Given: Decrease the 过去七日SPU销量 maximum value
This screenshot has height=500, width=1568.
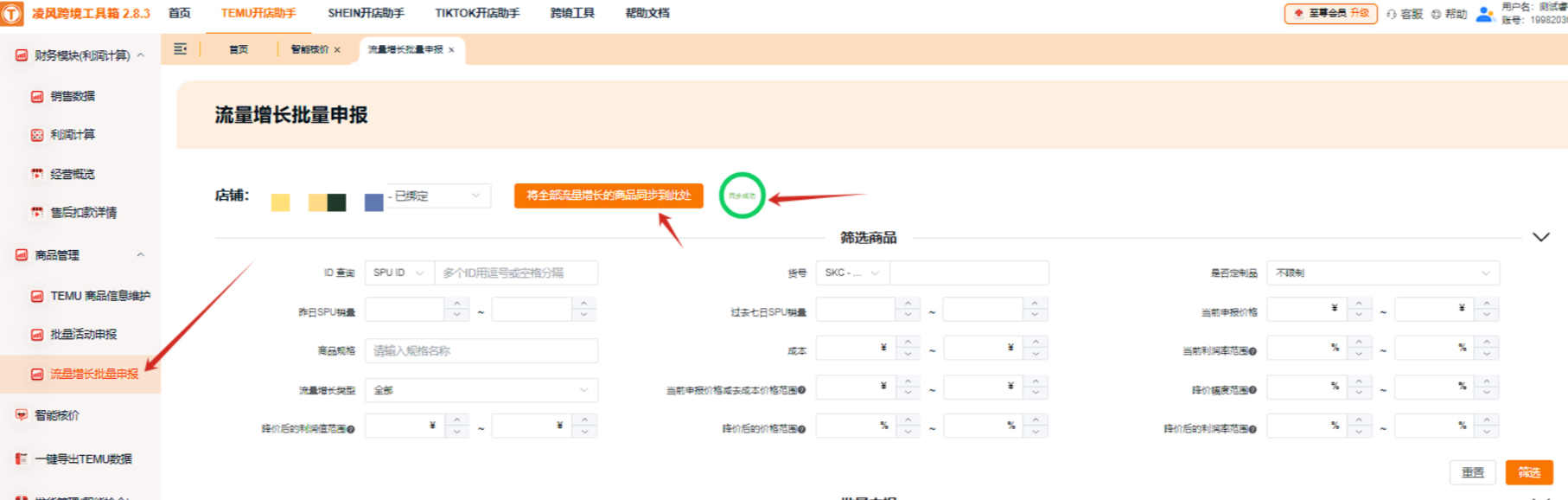Looking at the screenshot, I should coord(1035,315).
